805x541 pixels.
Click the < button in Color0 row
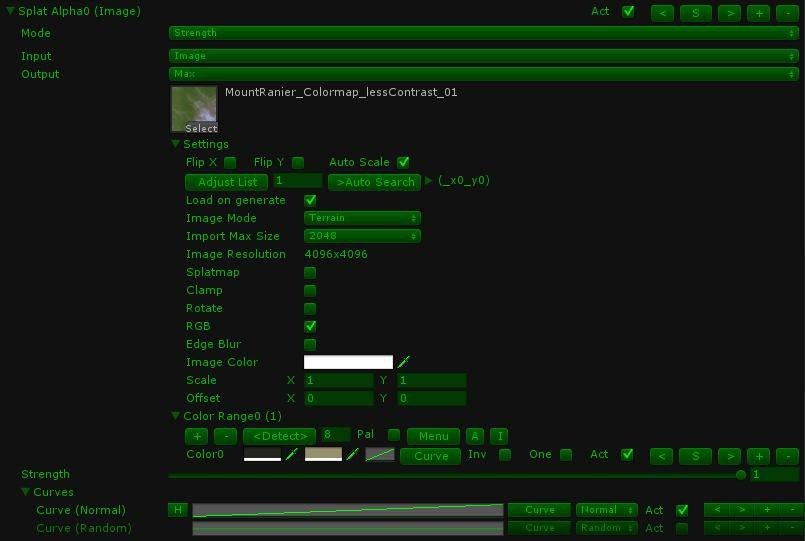point(661,456)
